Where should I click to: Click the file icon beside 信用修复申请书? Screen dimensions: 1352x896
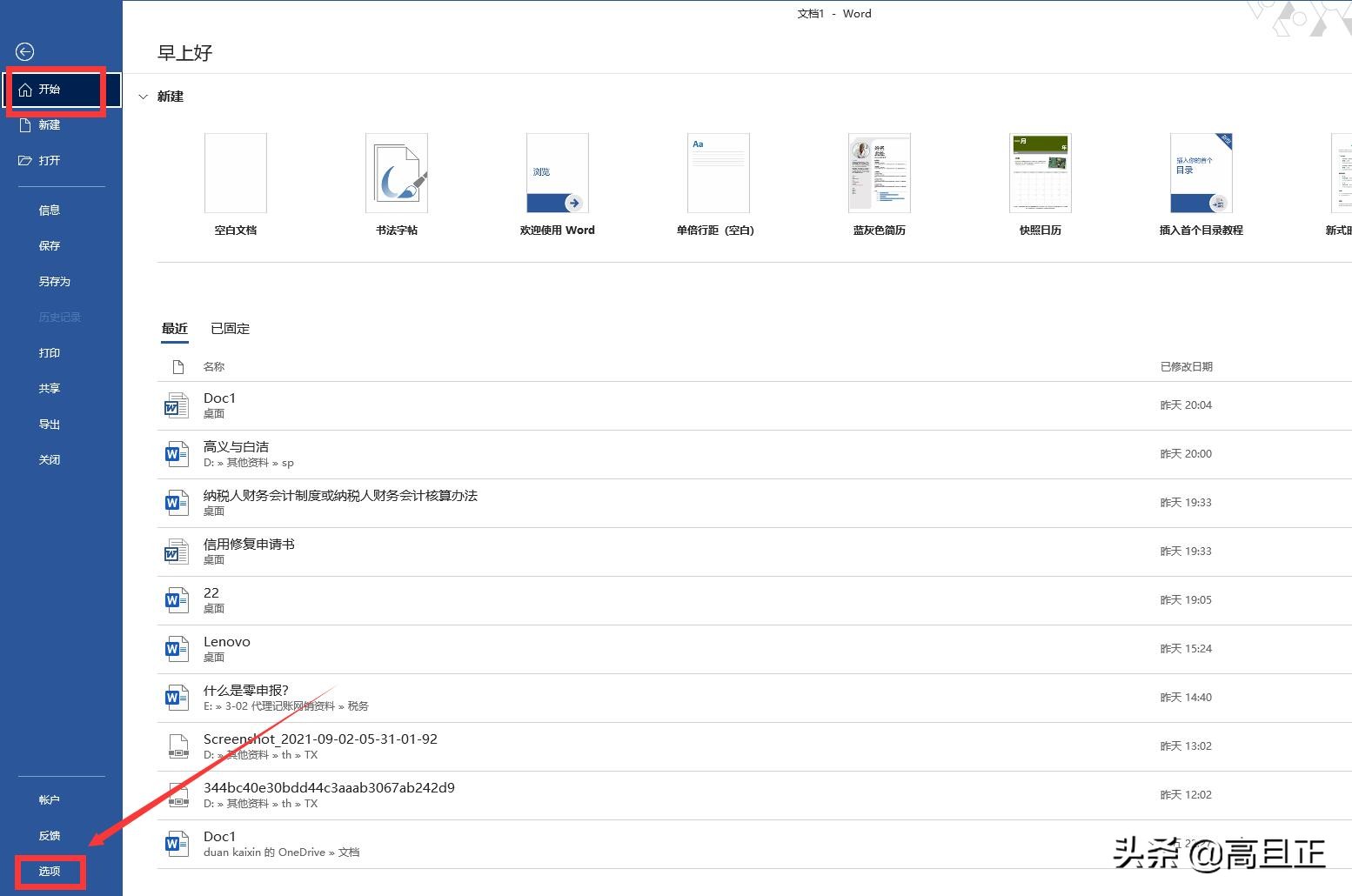click(177, 552)
